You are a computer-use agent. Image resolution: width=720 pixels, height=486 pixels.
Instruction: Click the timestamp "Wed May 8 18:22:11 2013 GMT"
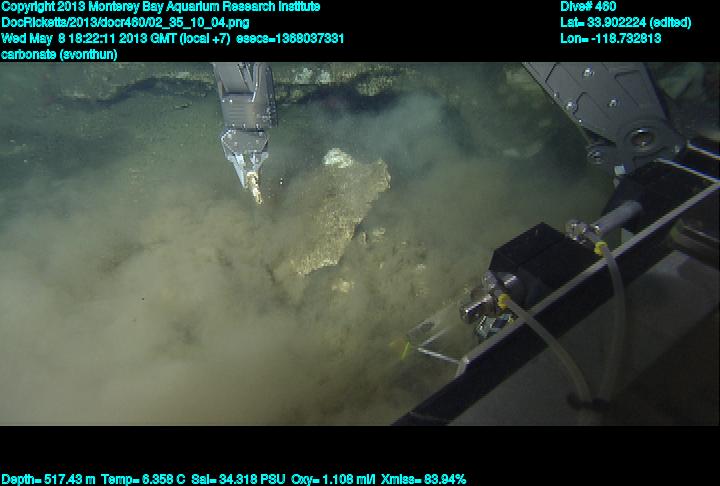tap(89, 38)
